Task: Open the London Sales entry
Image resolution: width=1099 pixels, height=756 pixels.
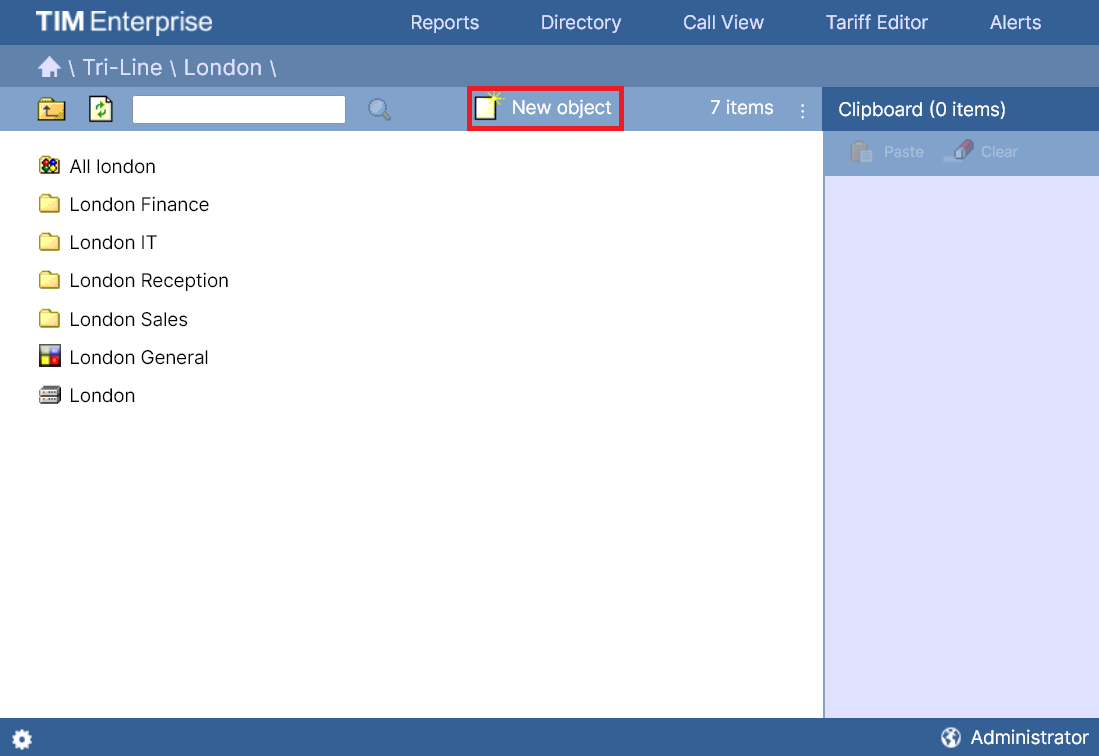Action: 128,319
